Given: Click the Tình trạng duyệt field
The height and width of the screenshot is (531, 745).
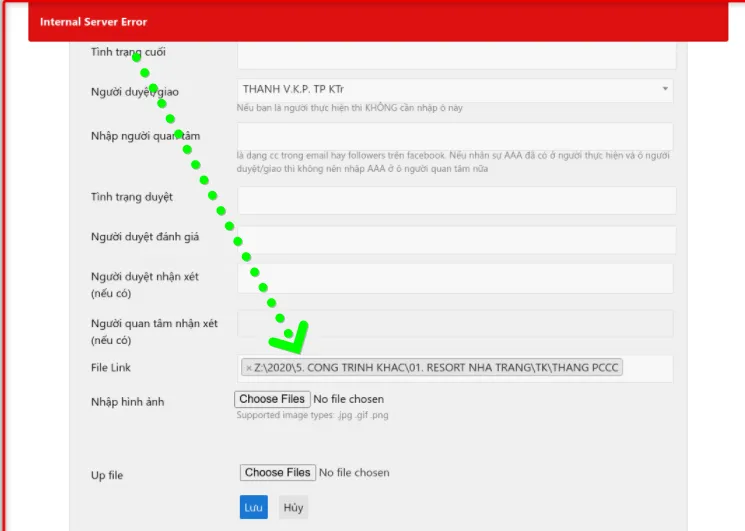Looking at the screenshot, I should (457, 199).
